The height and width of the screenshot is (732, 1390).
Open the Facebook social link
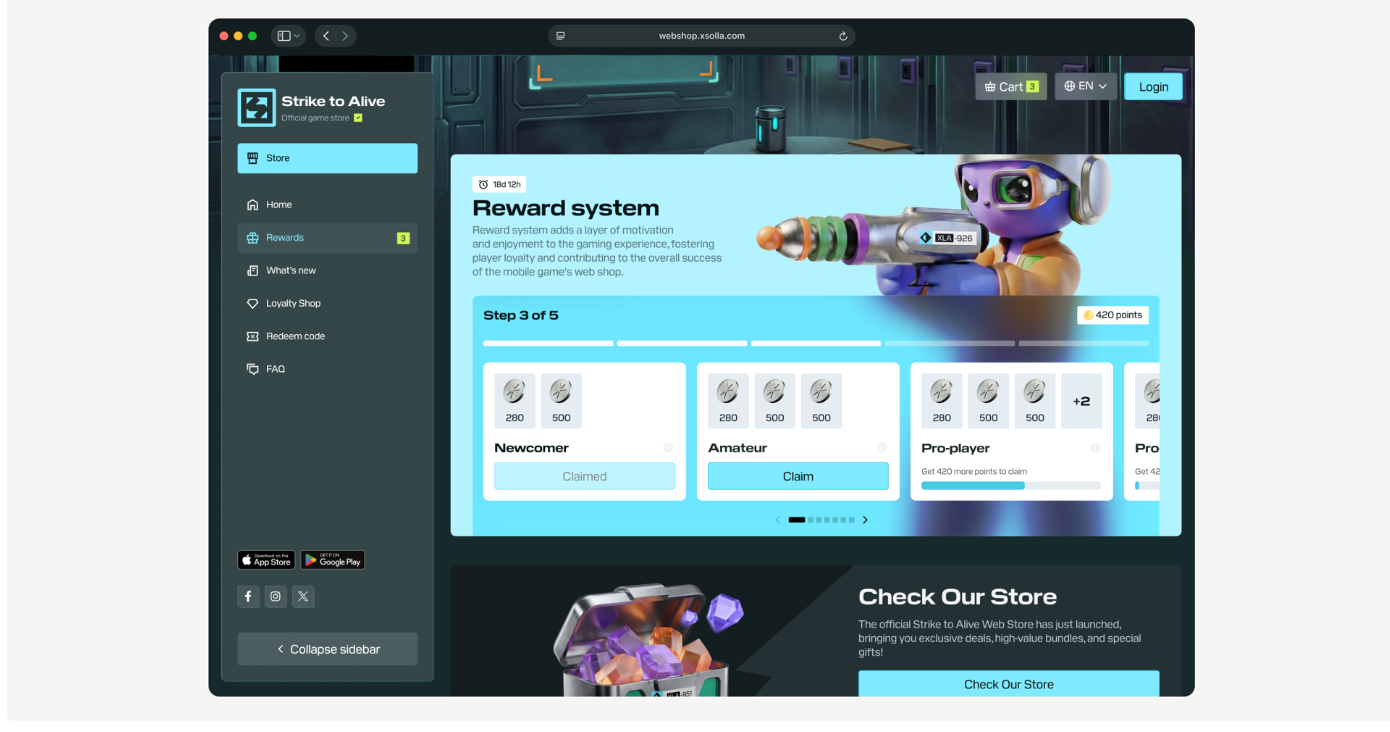pyautogui.click(x=248, y=597)
